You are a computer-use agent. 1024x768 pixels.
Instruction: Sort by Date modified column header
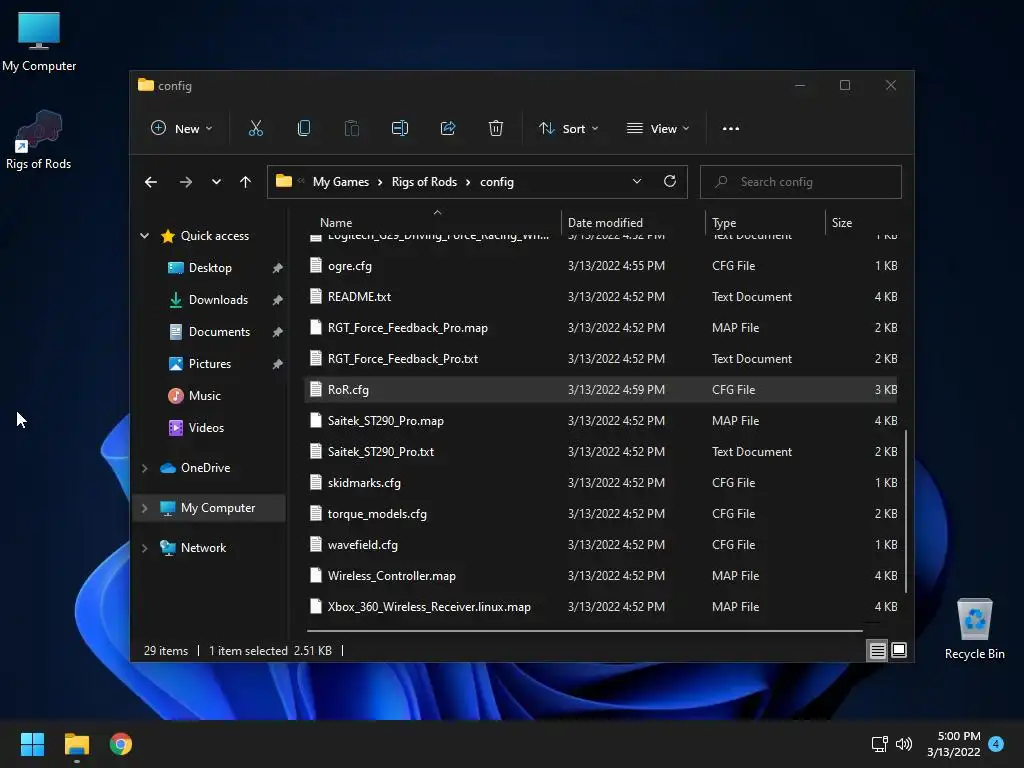tap(633, 222)
